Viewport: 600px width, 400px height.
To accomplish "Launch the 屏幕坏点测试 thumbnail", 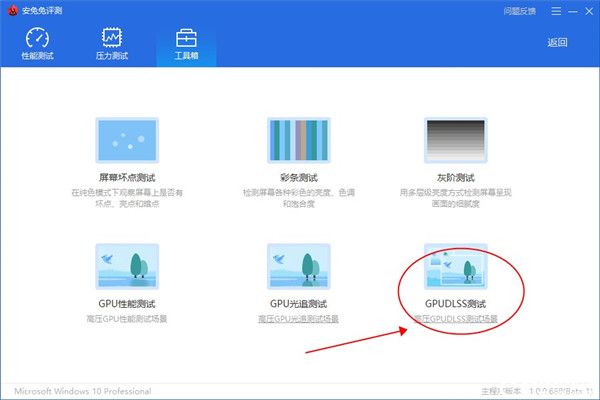I will pyautogui.click(x=127, y=140).
